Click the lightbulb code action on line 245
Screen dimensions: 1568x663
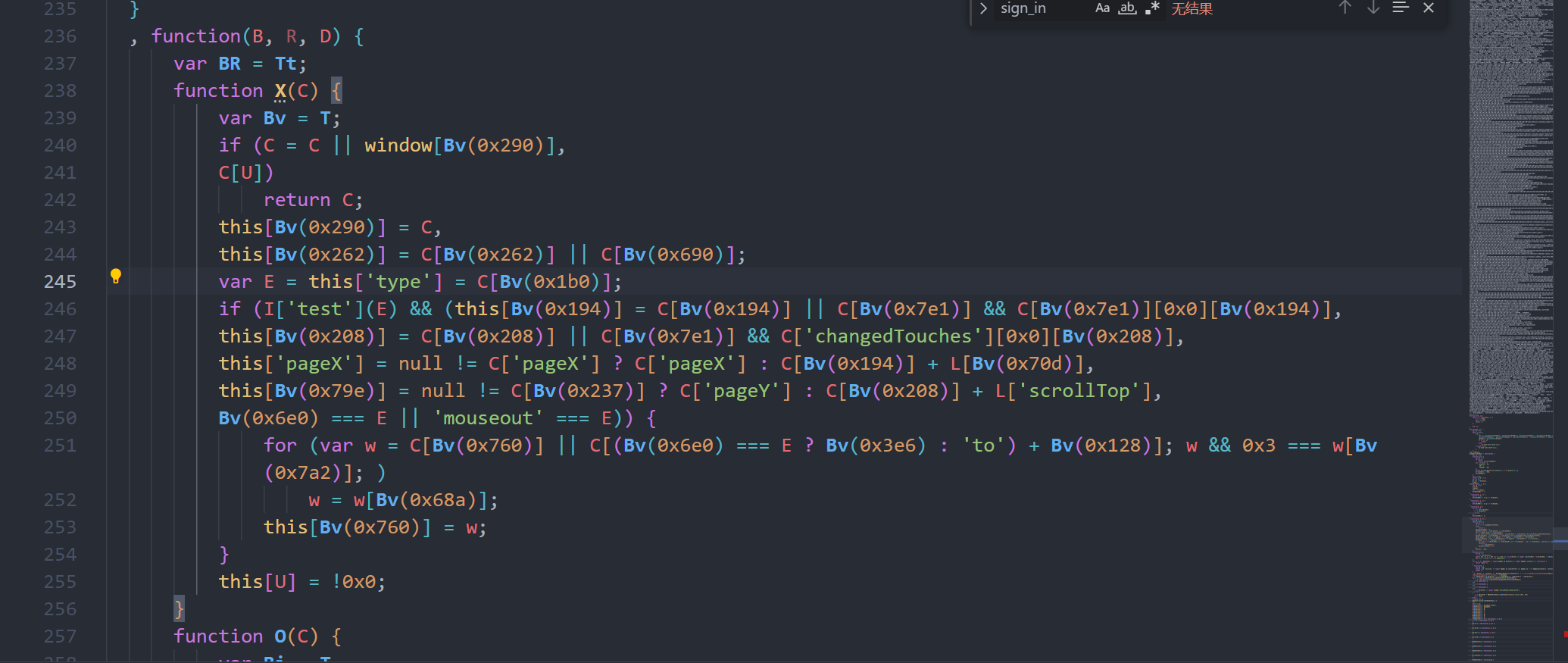(116, 277)
